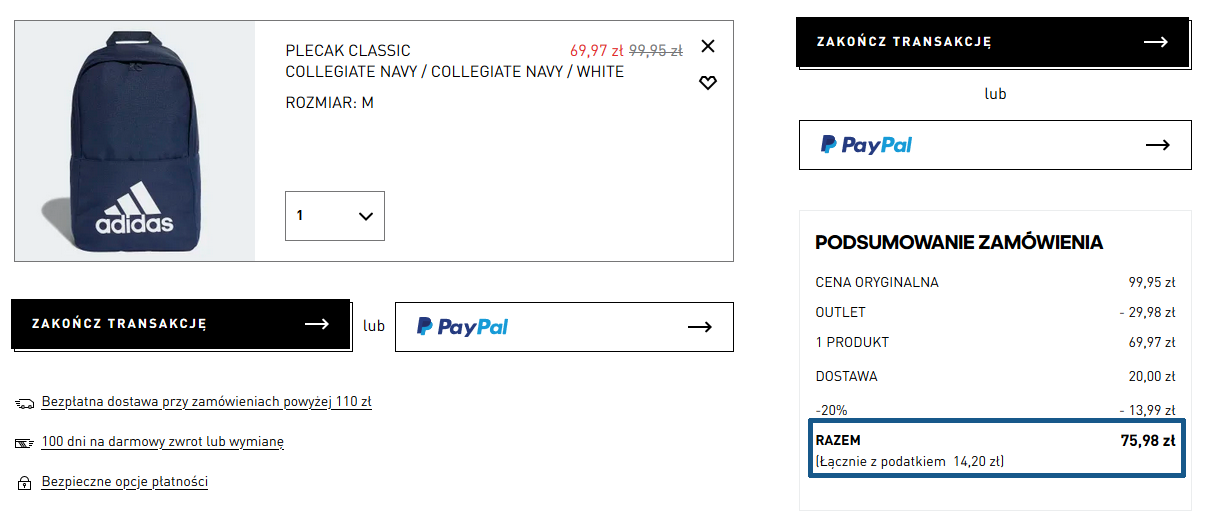
Task: Open the Bezpieczne opcje płatności link
Action: point(124,482)
